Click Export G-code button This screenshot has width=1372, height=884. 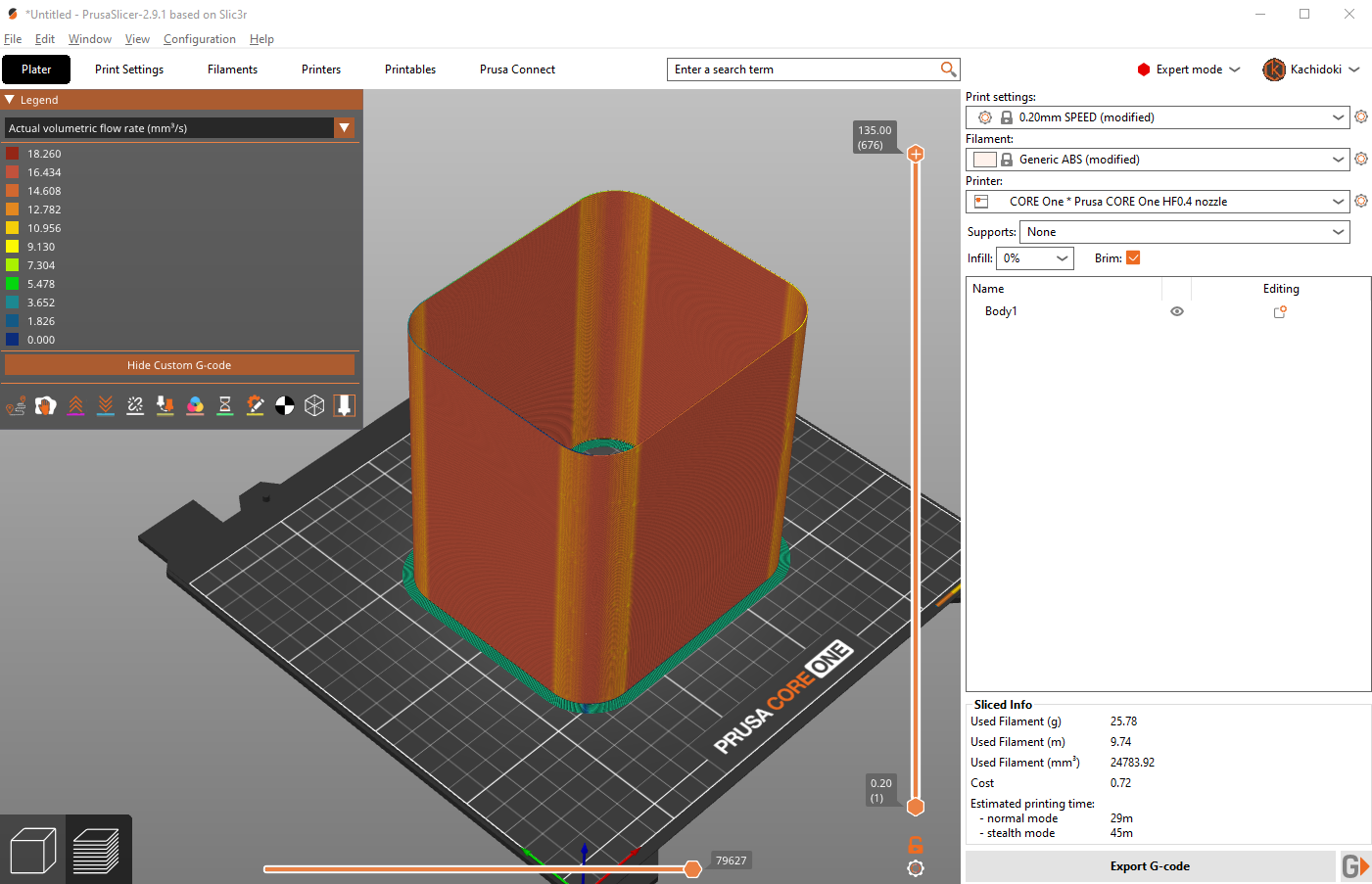point(1150,866)
